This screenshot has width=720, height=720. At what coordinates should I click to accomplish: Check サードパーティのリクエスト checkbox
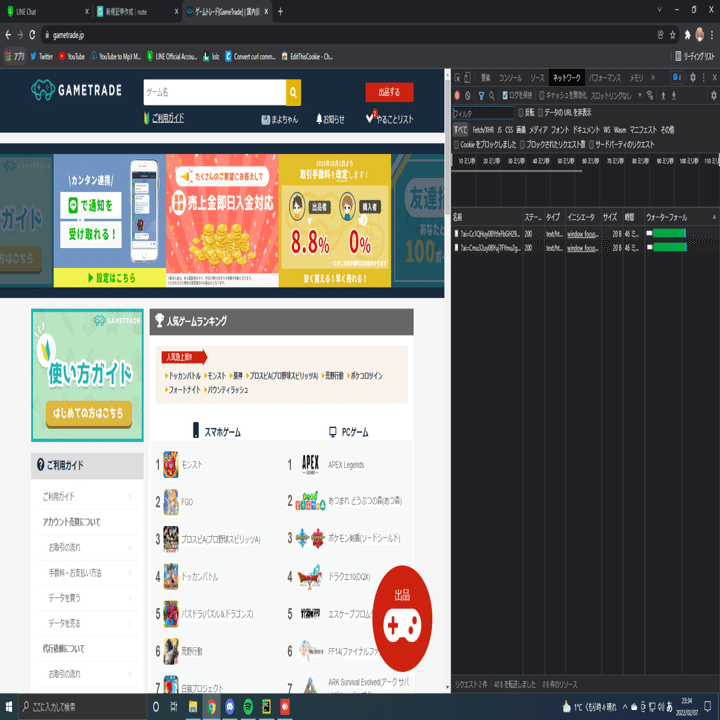[591, 145]
